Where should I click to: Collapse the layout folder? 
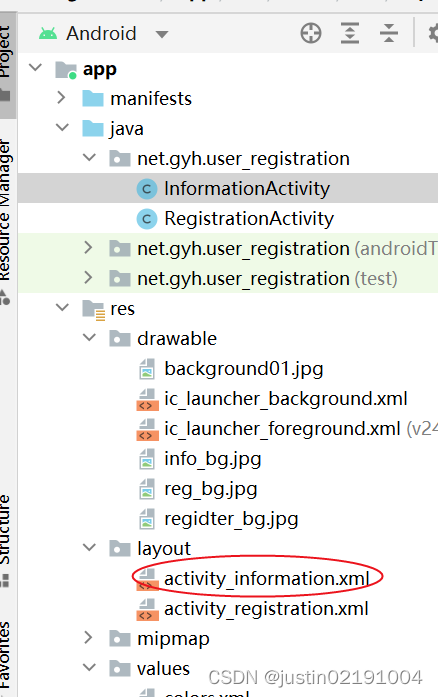[x=89, y=548]
